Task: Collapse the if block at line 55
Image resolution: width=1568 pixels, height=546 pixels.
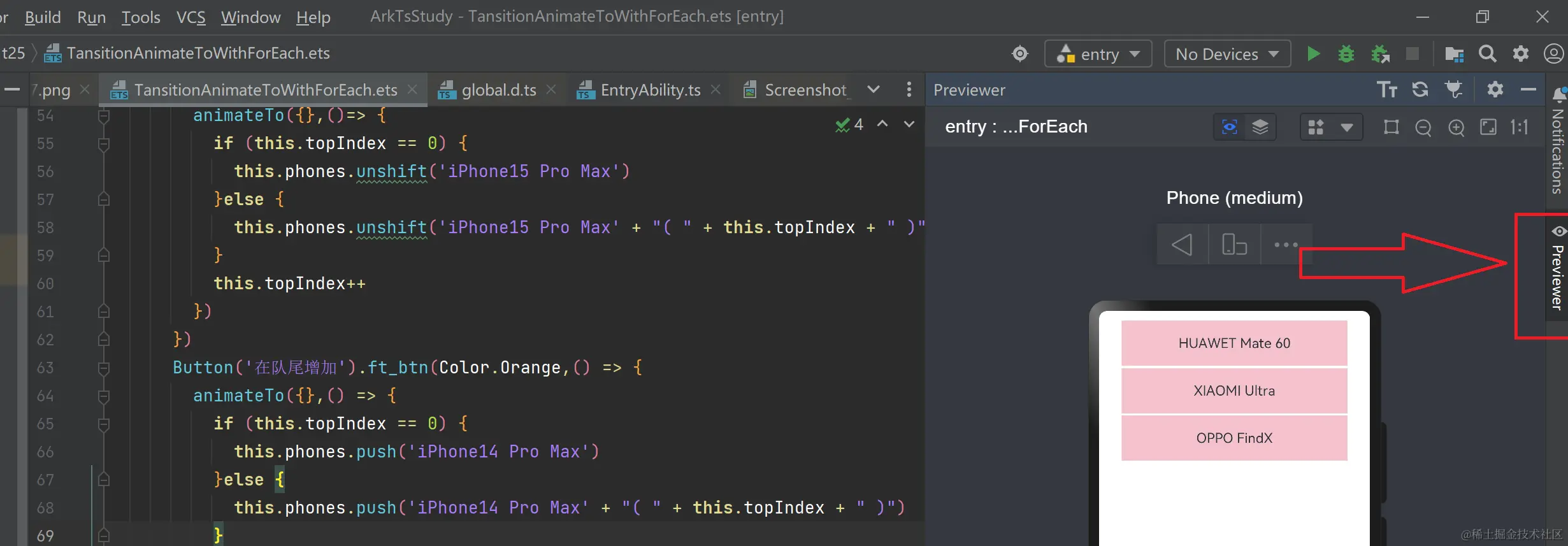Action: [104, 144]
